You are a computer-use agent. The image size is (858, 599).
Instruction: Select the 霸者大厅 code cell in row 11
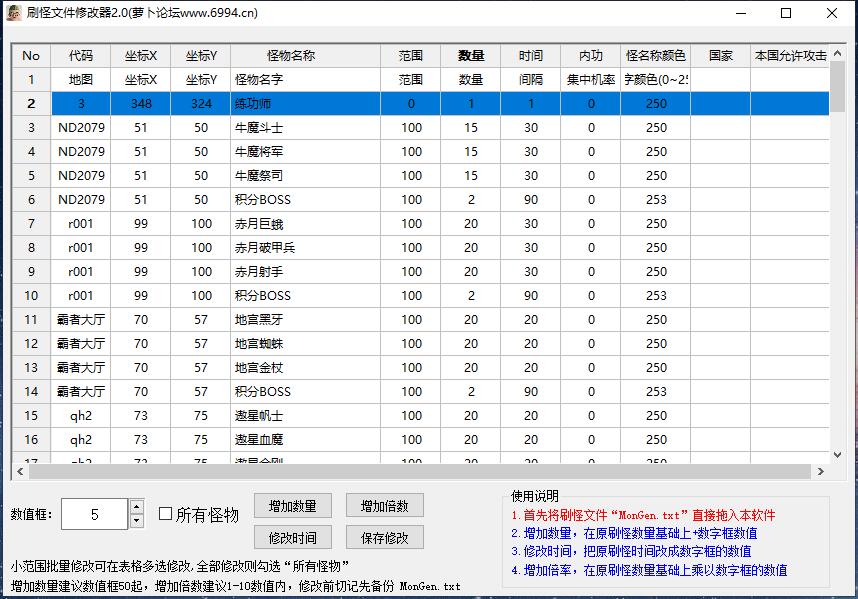[x=81, y=320]
